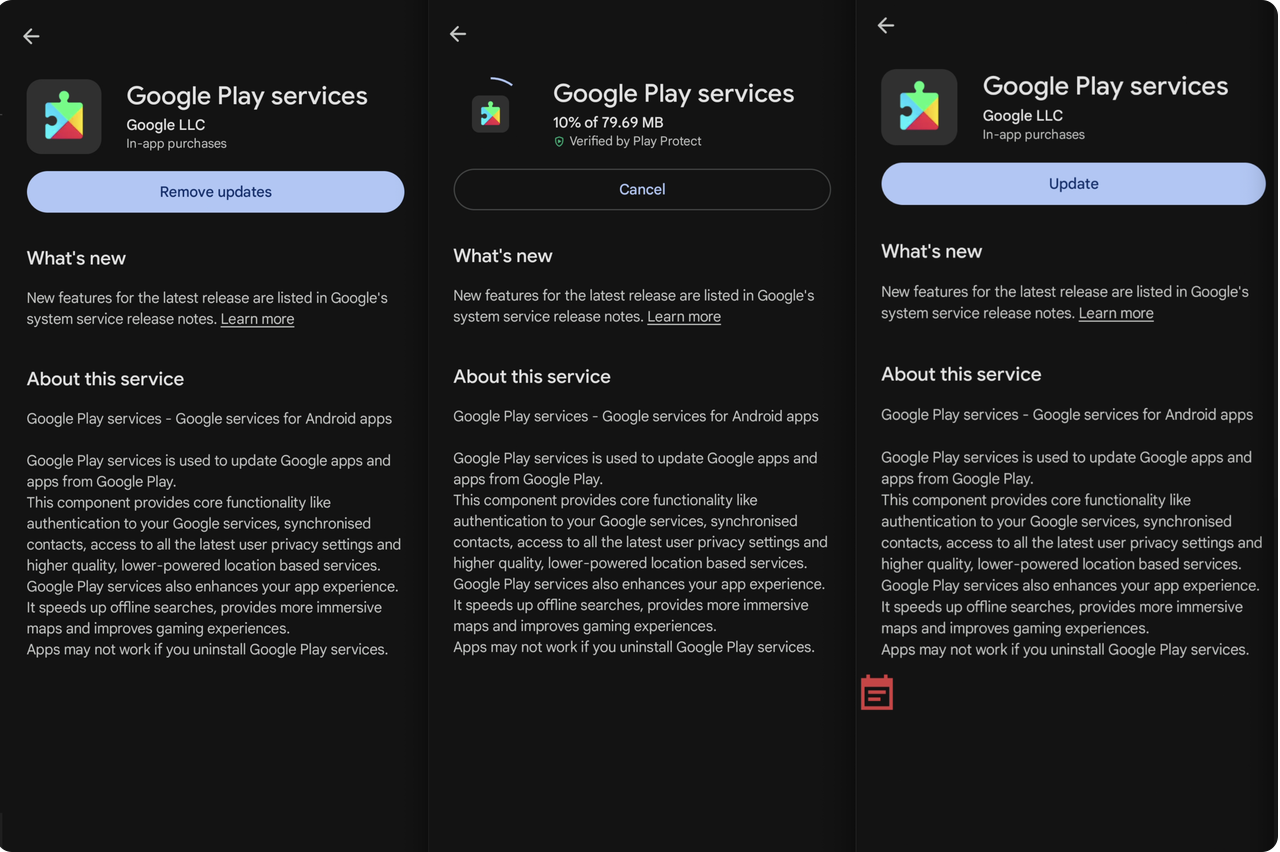Viewport: 1280px width, 852px height.
Task: Select the '10% of 79.69 MB' progress text
Action: (x=608, y=122)
